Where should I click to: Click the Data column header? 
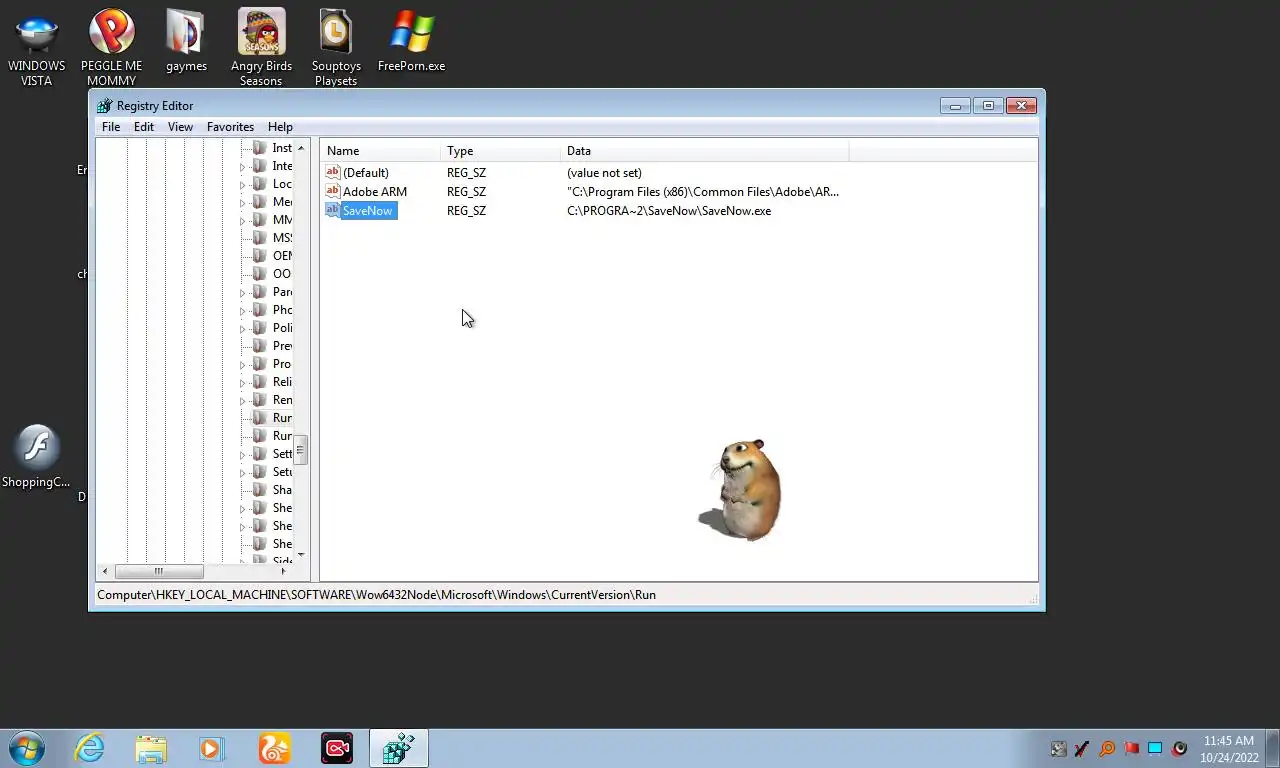[x=704, y=151]
